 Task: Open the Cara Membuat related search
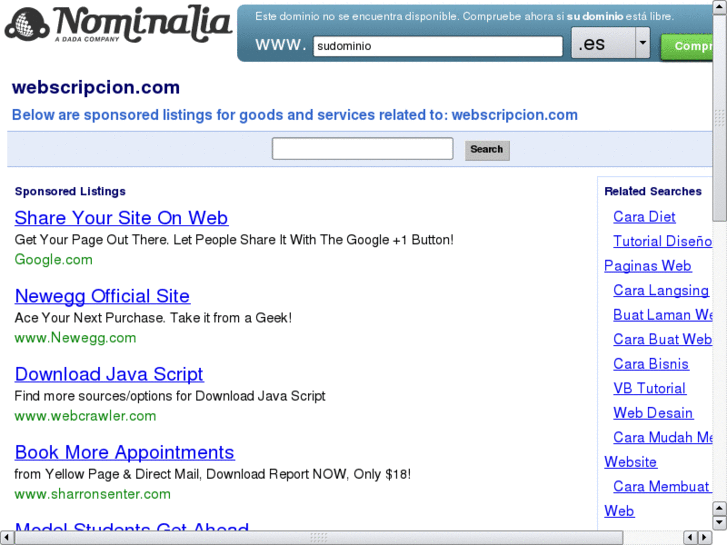pyautogui.click(x=661, y=487)
